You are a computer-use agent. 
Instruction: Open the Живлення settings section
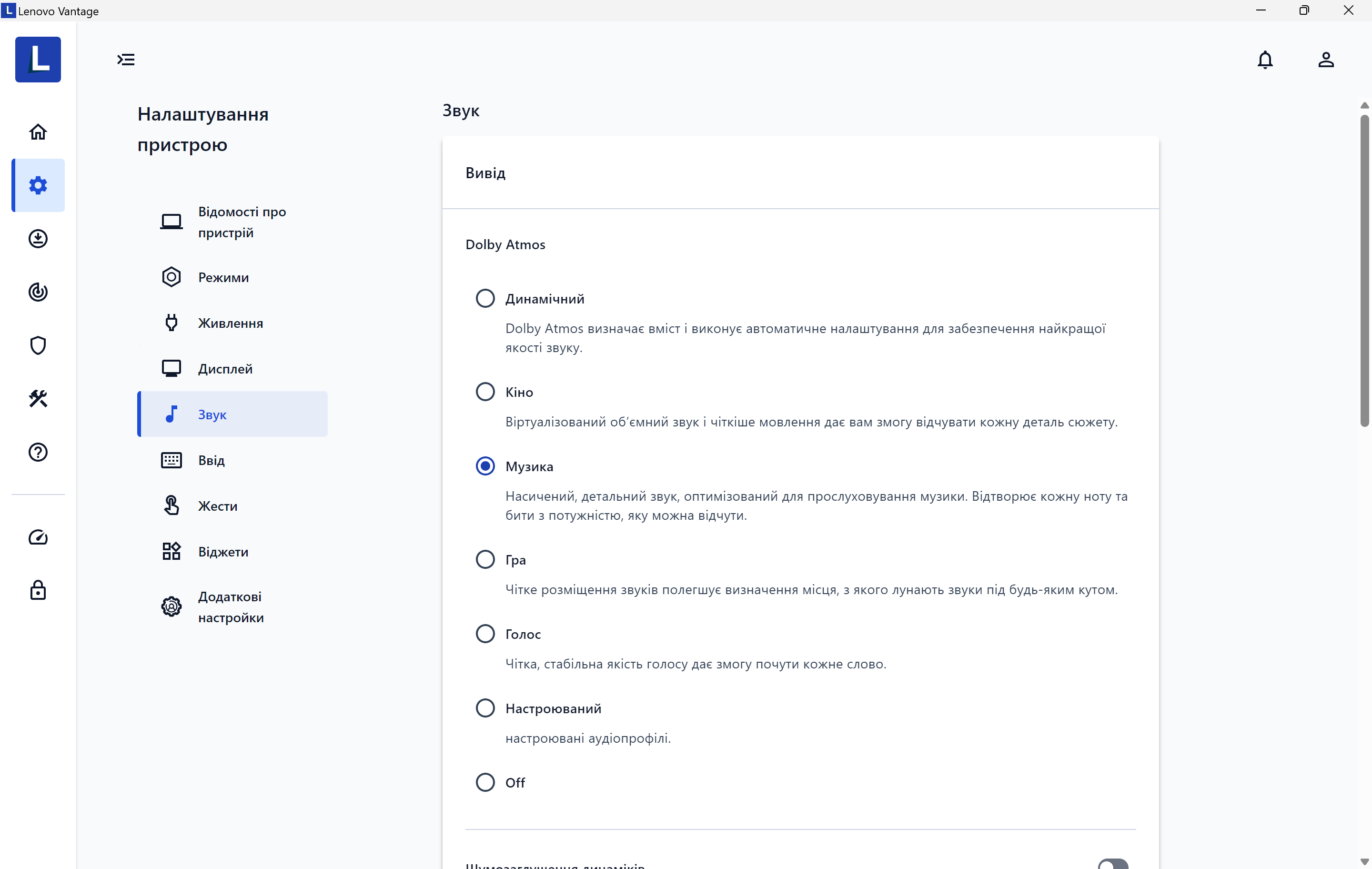(x=230, y=323)
